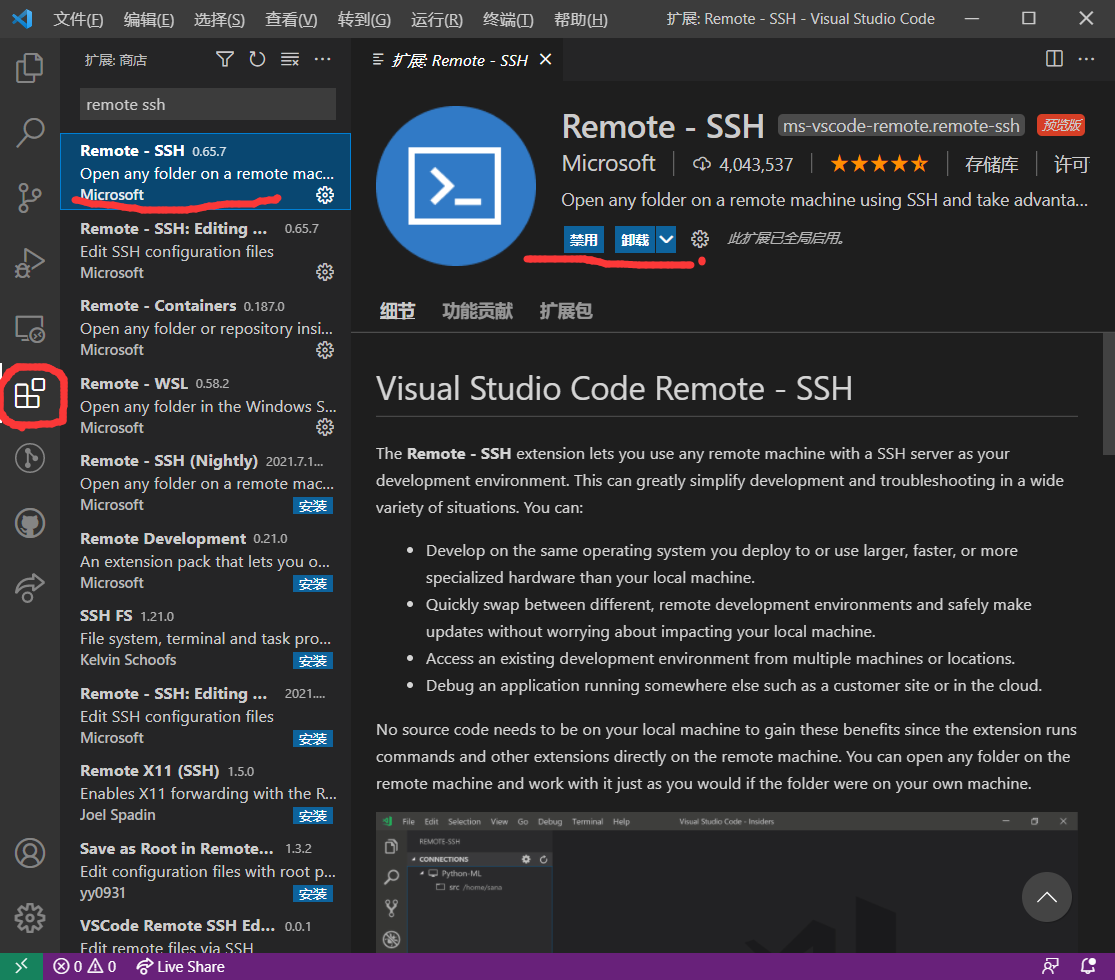This screenshot has width=1115, height=980.
Task: Open the 查看(V) menu
Action: click(x=291, y=19)
